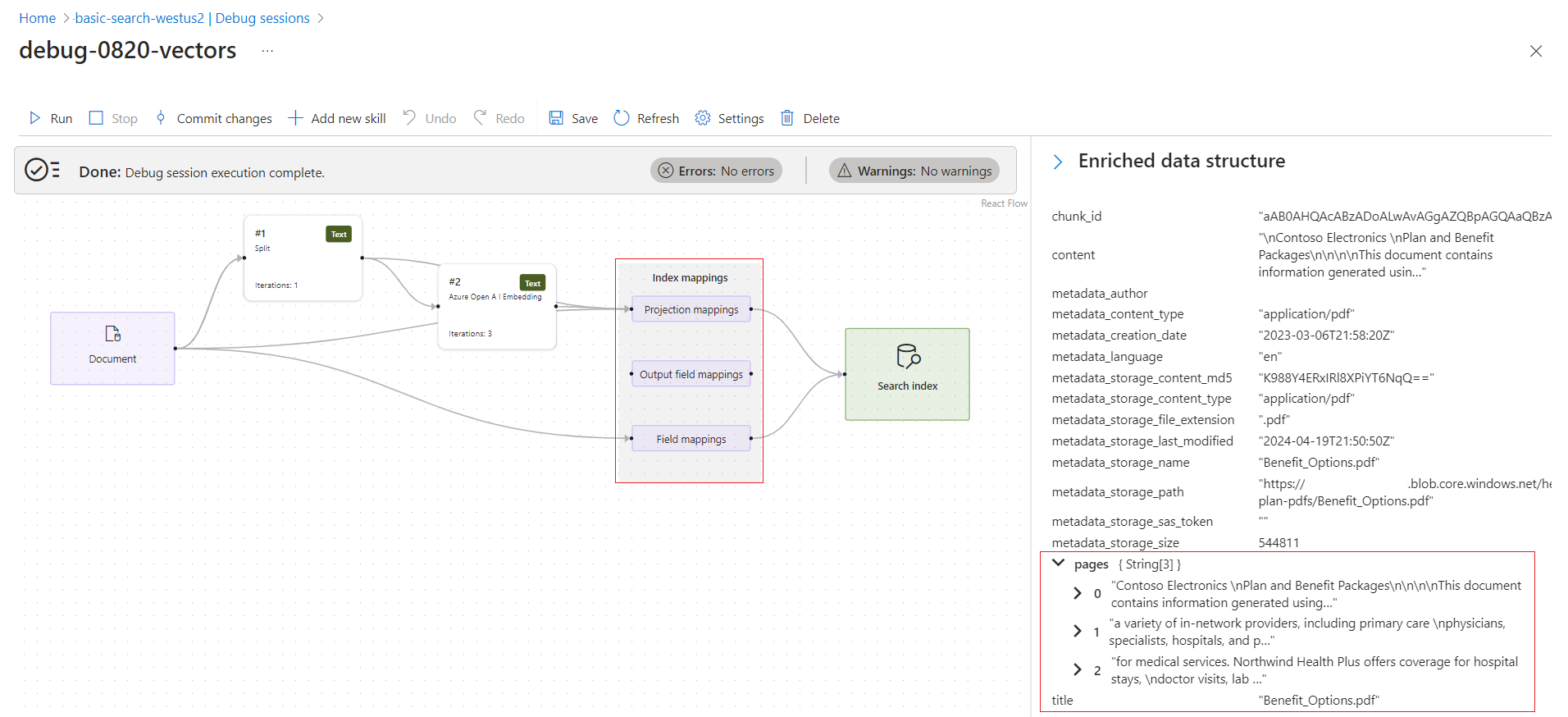
Task: Click the Save disk icon
Action: (x=556, y=118)
